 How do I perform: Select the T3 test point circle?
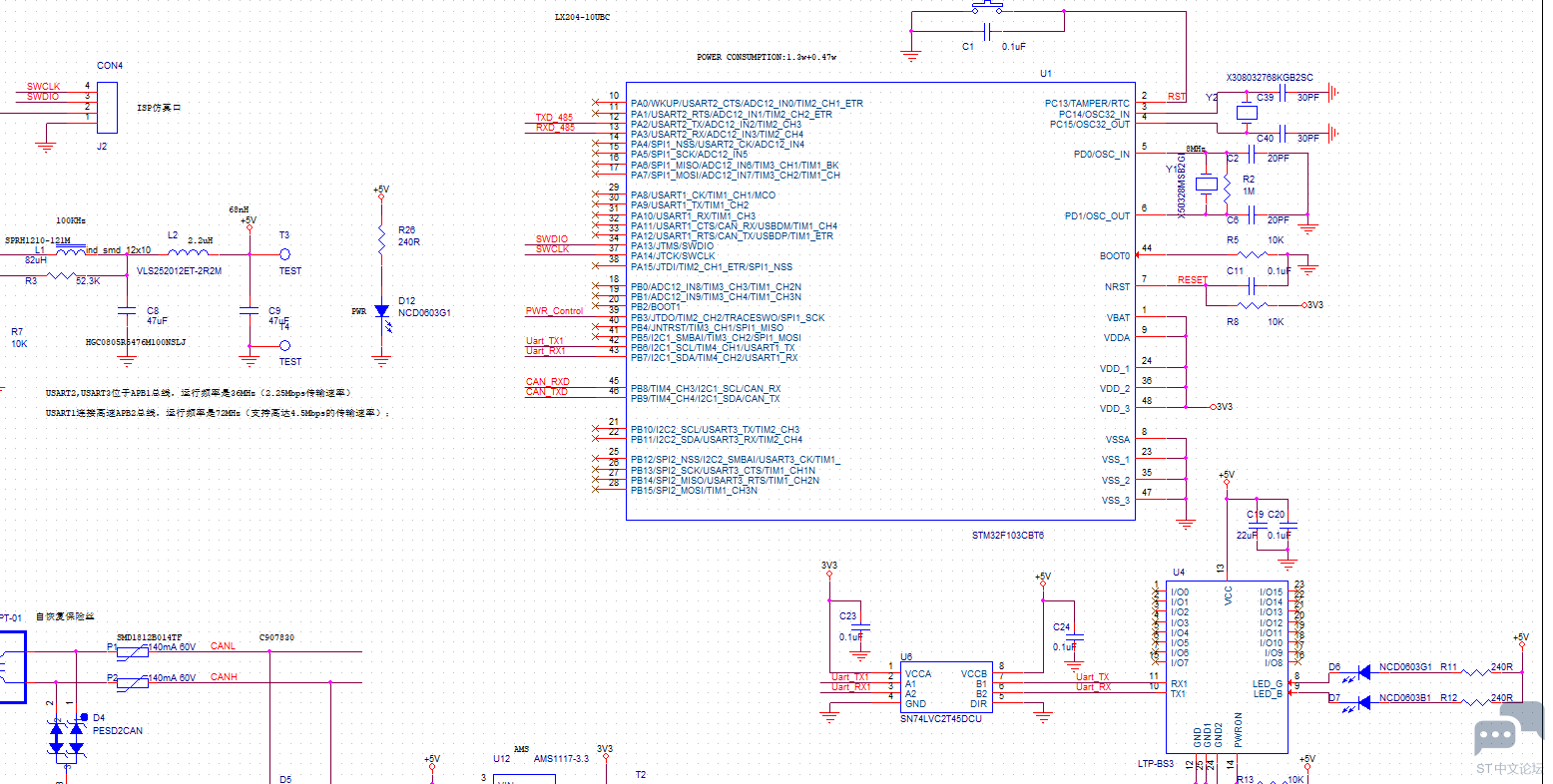pyautogui.click(x=284, y=254)
